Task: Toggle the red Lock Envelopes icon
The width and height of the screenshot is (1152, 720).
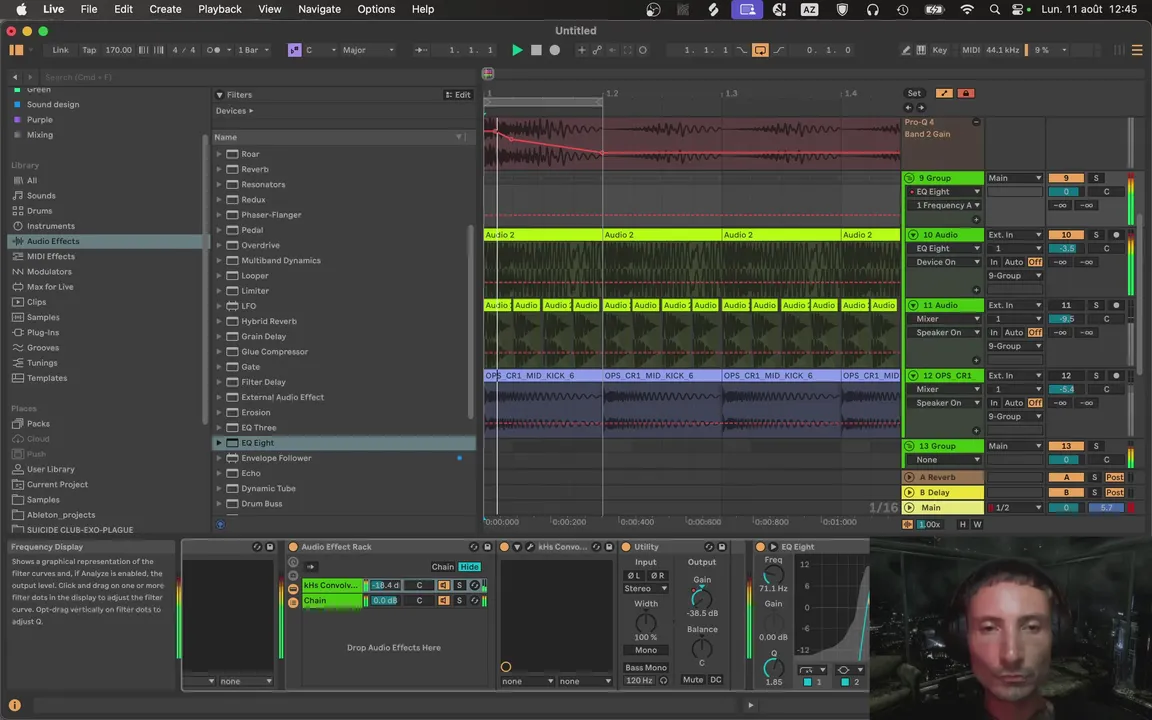Action: point(965,93)
